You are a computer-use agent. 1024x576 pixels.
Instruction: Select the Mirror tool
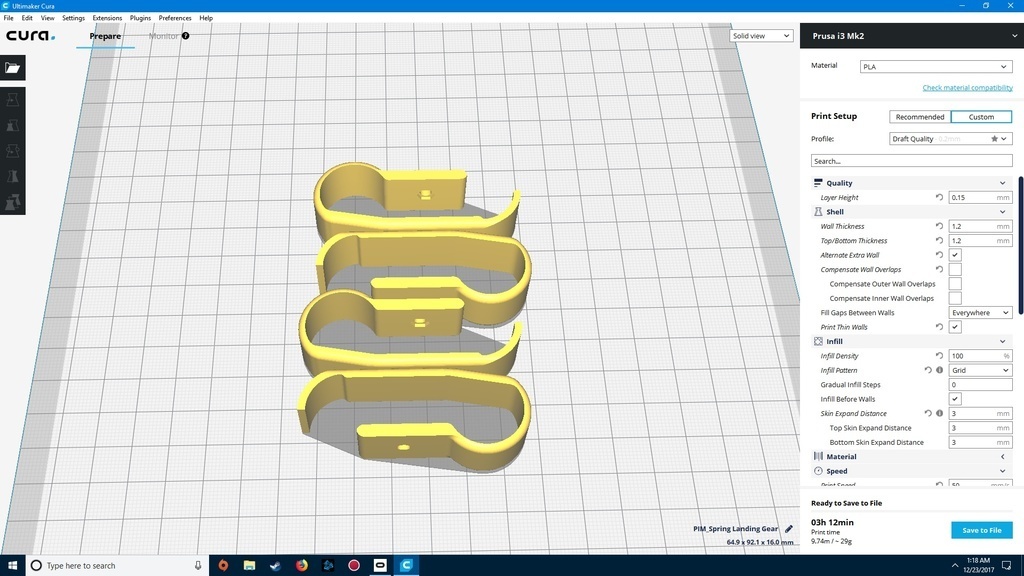point(13,175)
